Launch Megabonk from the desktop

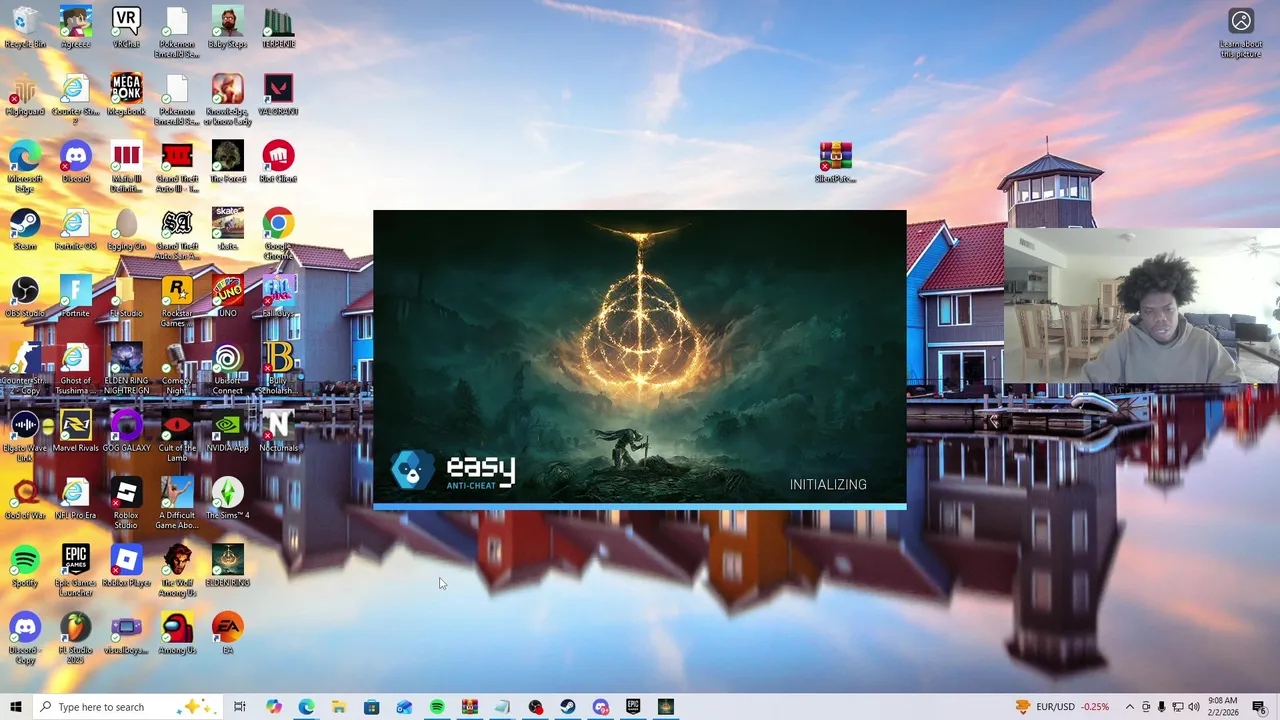(x=126, y=95)
